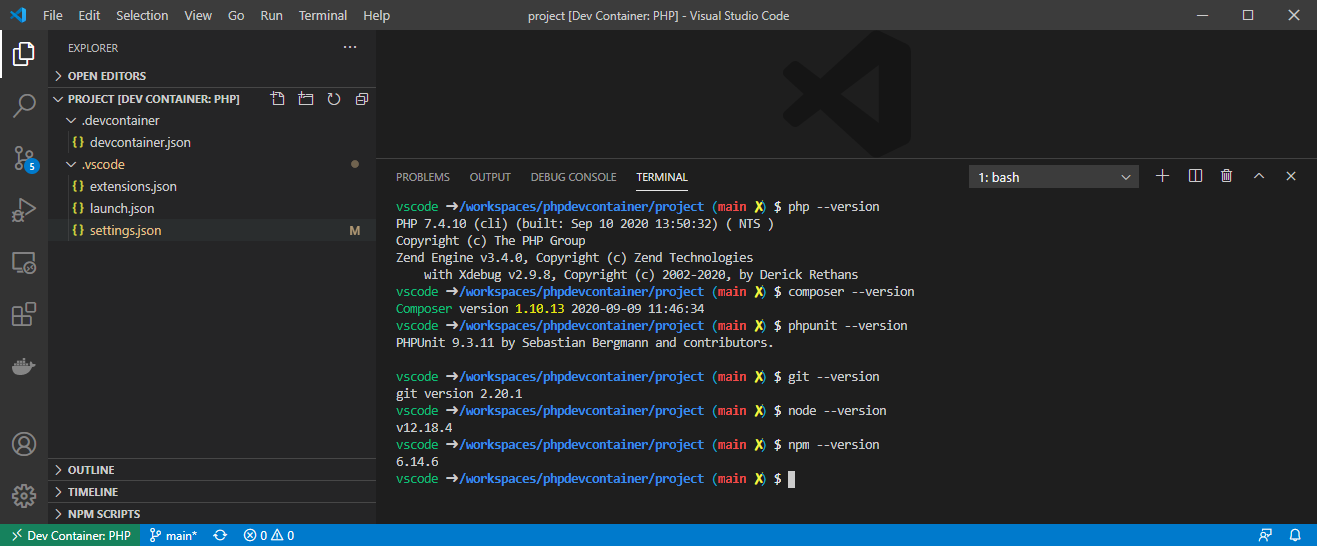
Task: Split the terminal pane
Action: (1195, 176)
